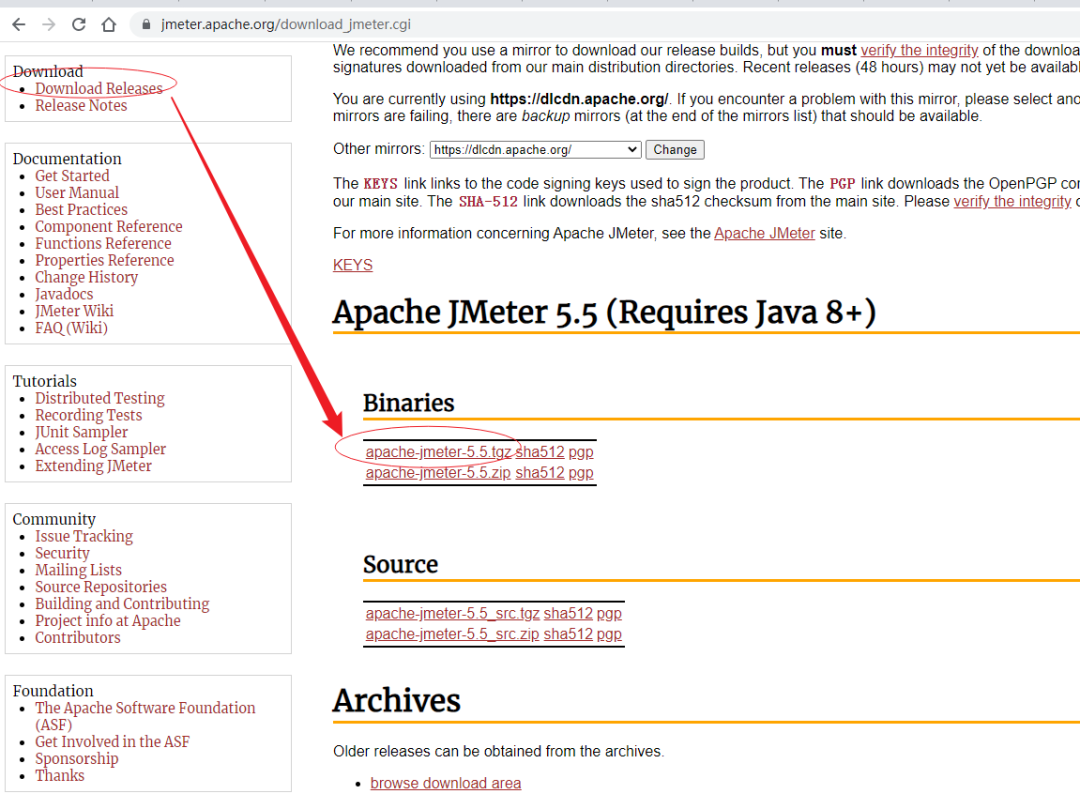Reload the current page
The height and width of the screenshot is (794, 1080).
[78, 22]
